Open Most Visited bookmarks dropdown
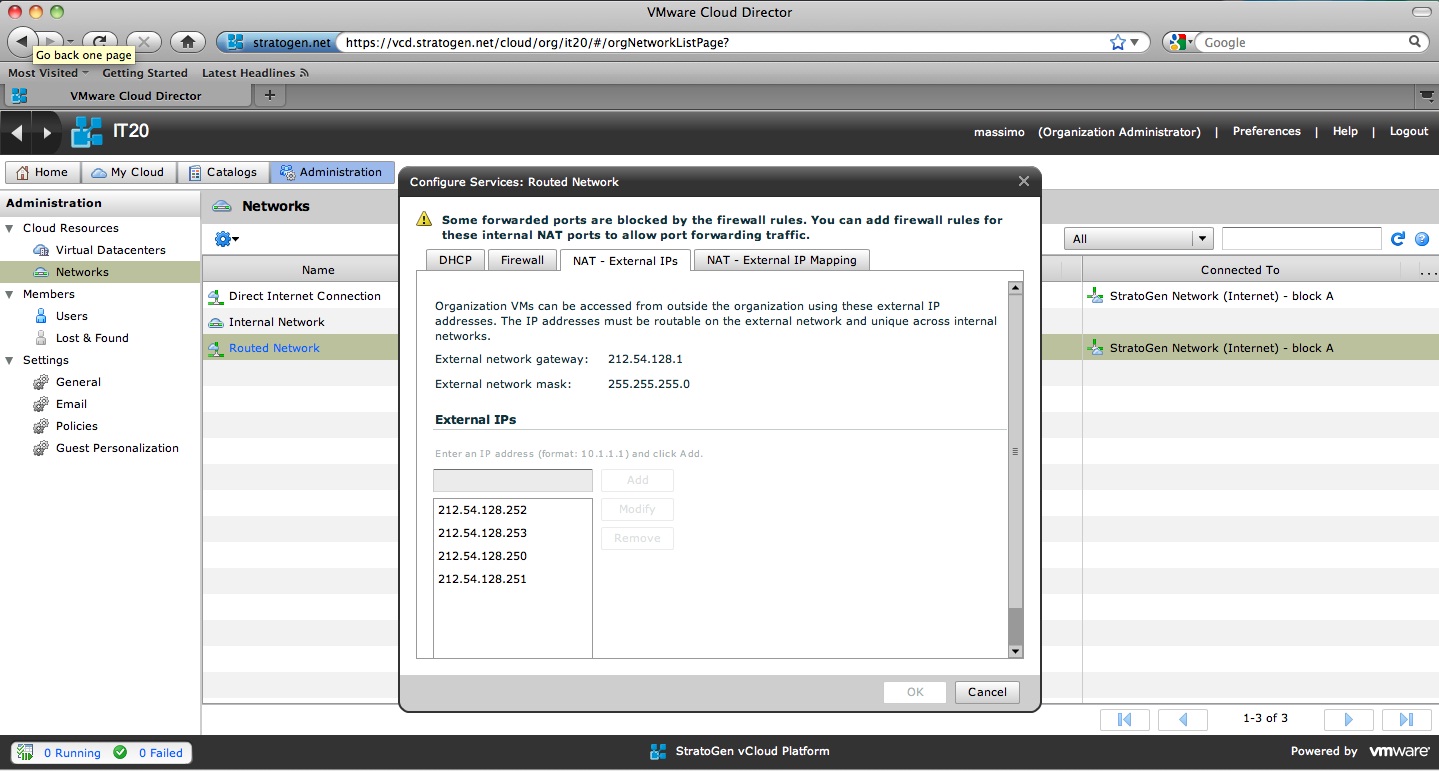The image size is (1439, 771). click(x=48, y=73)
